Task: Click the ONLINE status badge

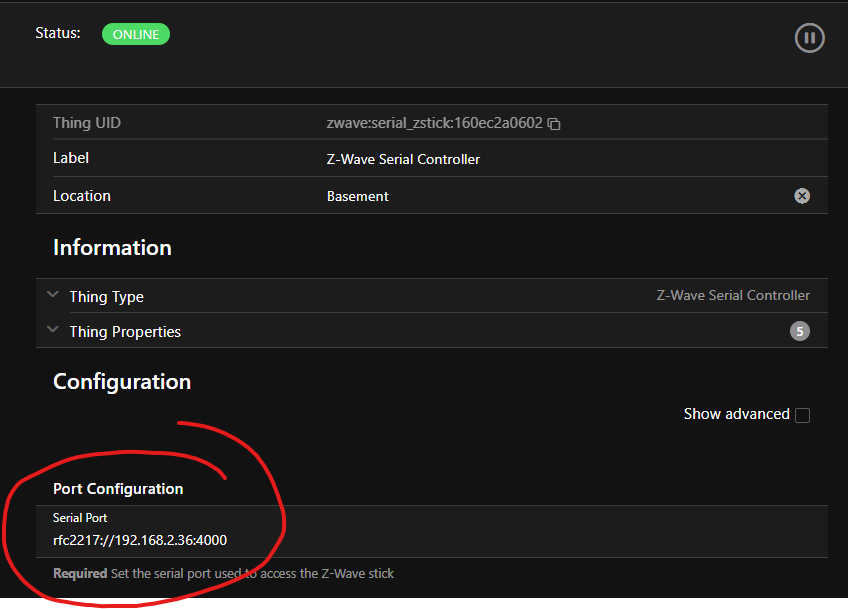Action: tap(136, 34)
